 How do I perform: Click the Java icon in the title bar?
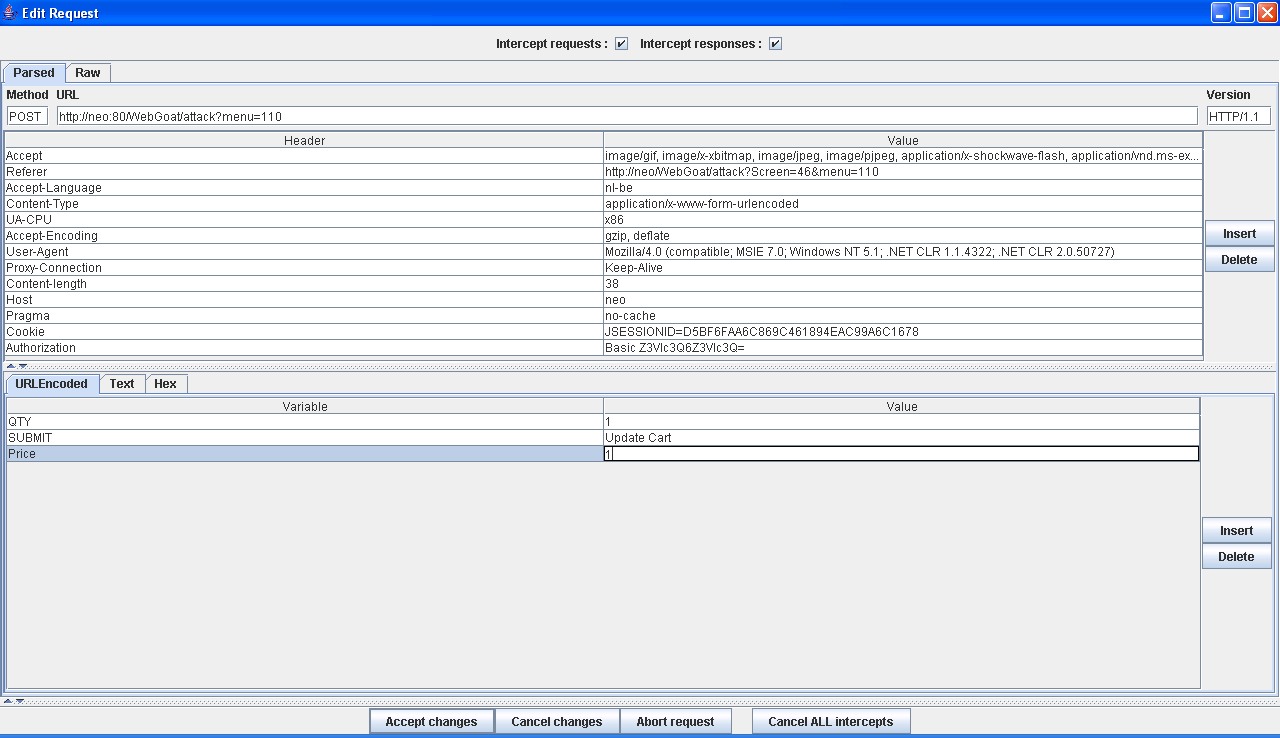tap(10, 13)
